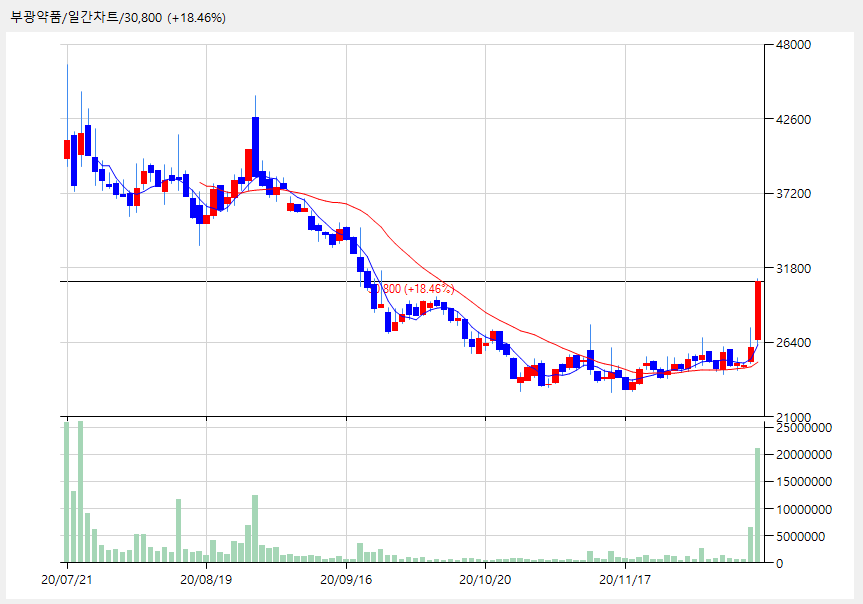The image size is (863, 604).
Task: Click the volume spike bar near 12500000 in late August
Action: [255, 529]
